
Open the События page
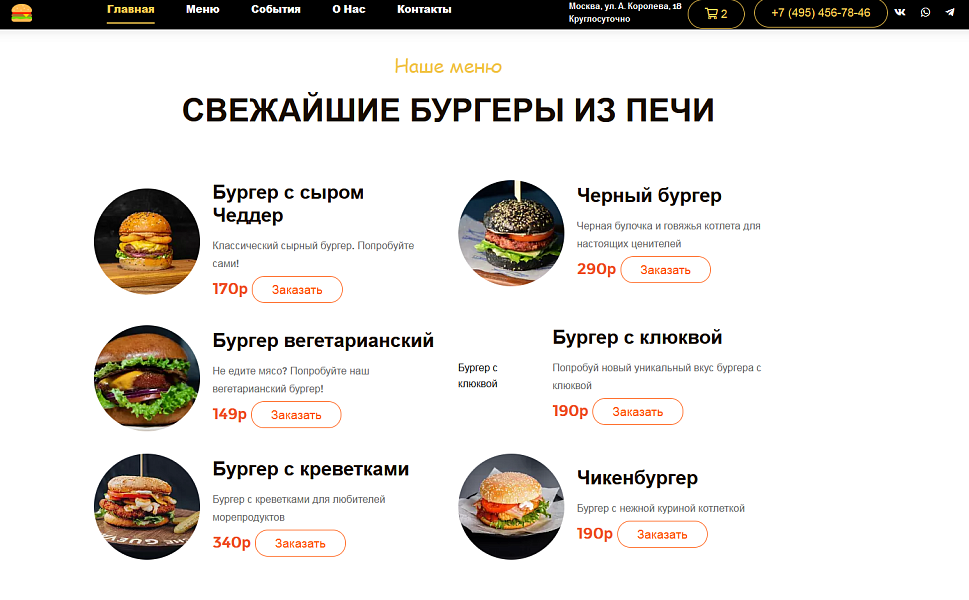coord(274,9)
